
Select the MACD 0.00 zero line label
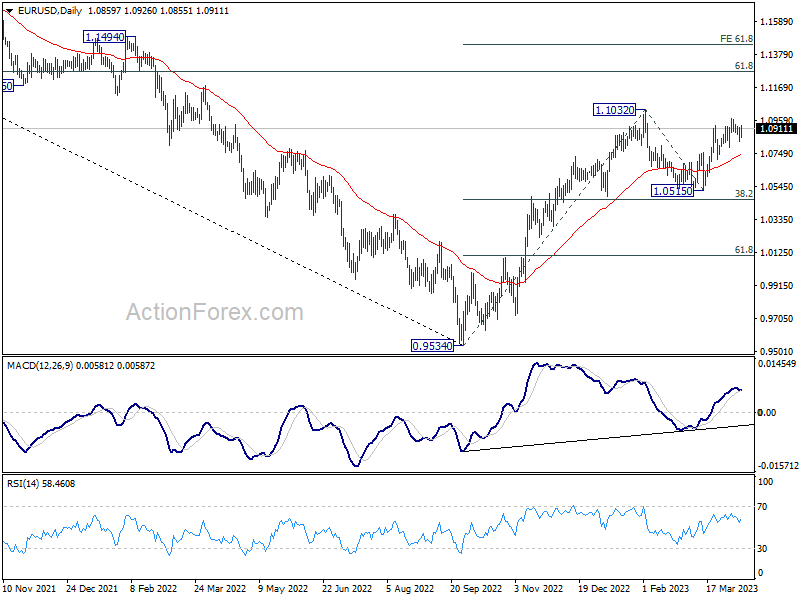click(767, 412)
